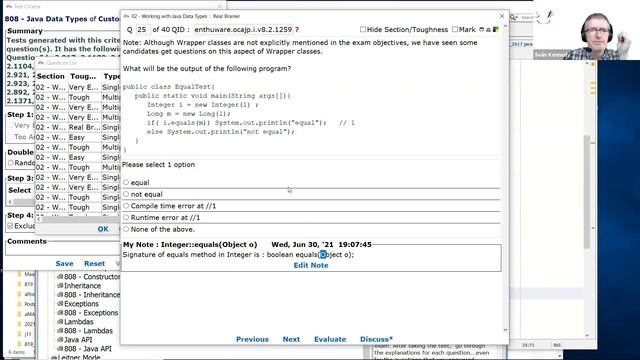Select the first 'Very E...' row
Viewport: 640px width, 360px height.
(78, 87)
